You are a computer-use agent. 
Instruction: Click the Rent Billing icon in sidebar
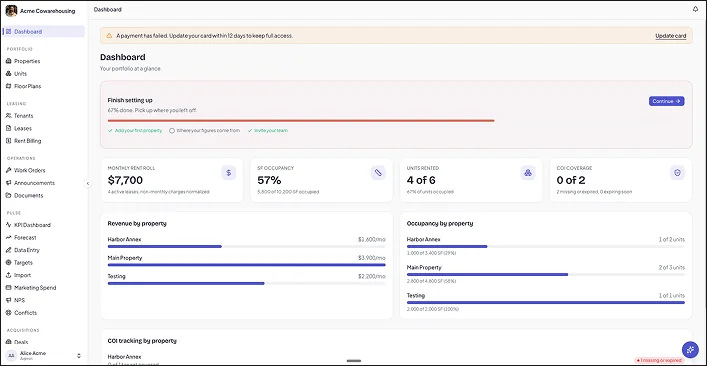pos(8,141)
